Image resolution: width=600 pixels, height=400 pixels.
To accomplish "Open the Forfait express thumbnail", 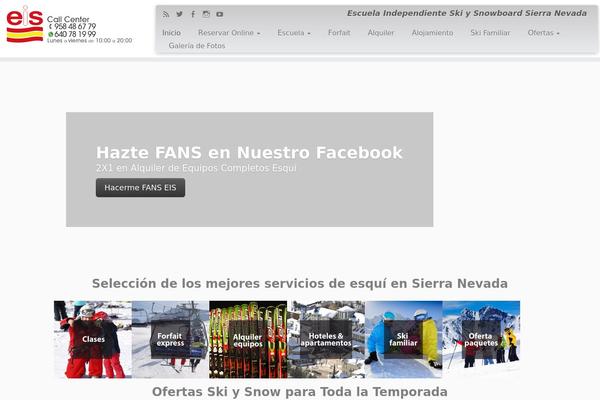I will [x=170, y=339].
